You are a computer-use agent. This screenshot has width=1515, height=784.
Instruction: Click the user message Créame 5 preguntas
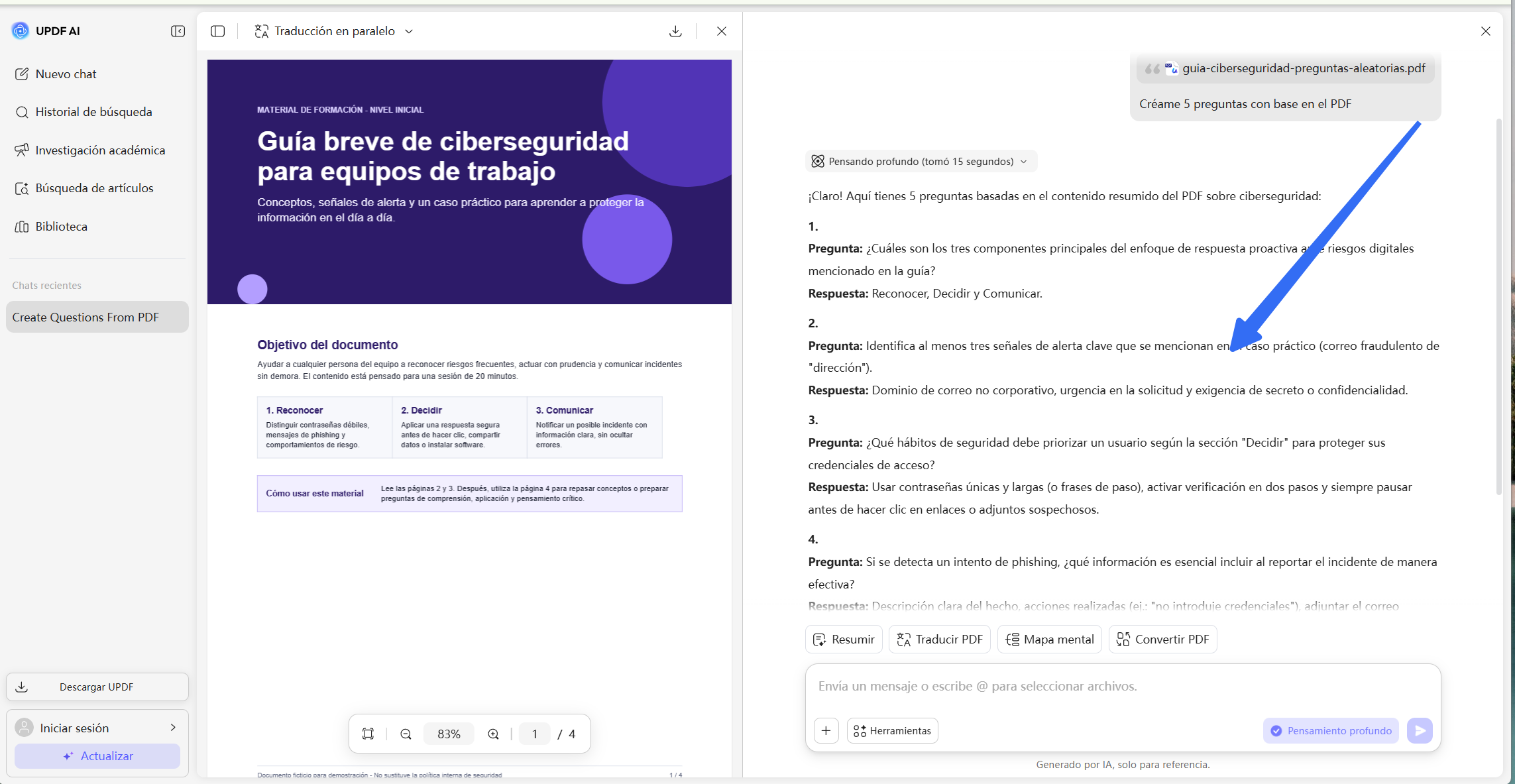[x=1245, y=104]
